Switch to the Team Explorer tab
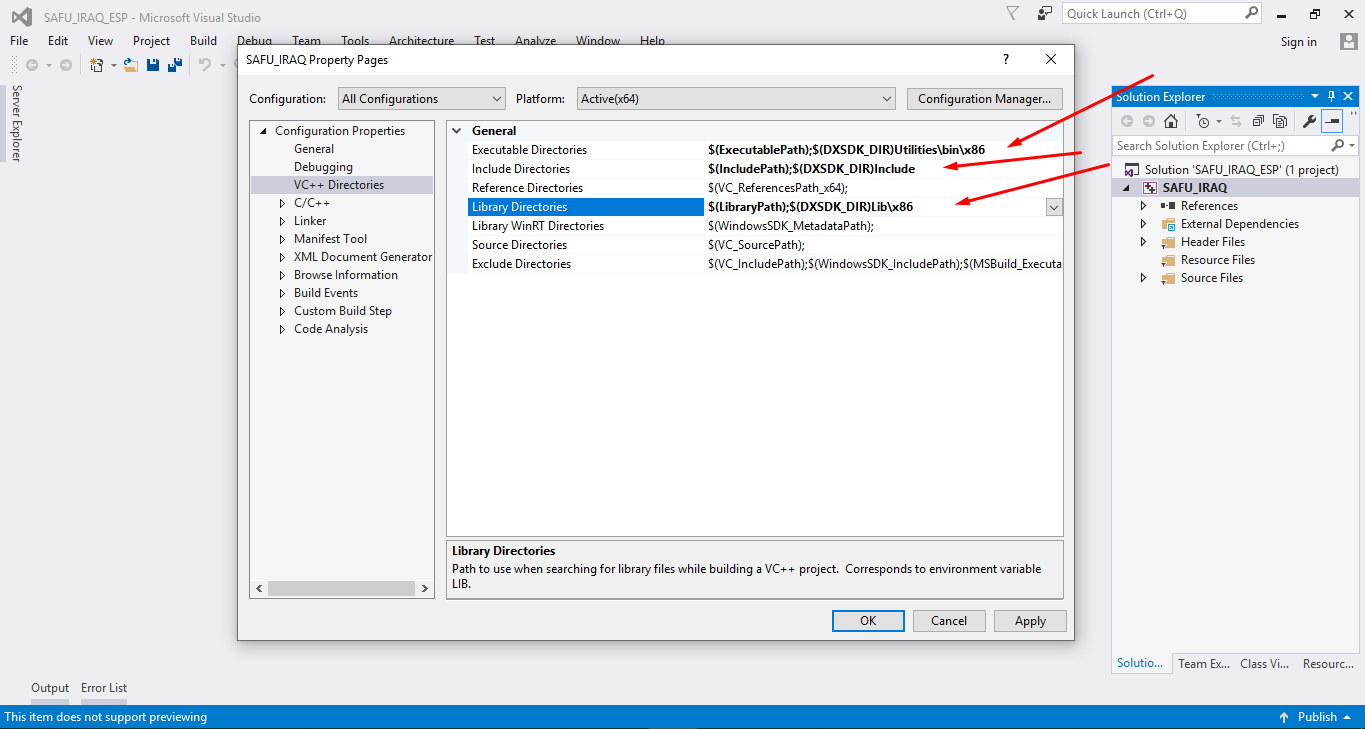 [1203, 664]
